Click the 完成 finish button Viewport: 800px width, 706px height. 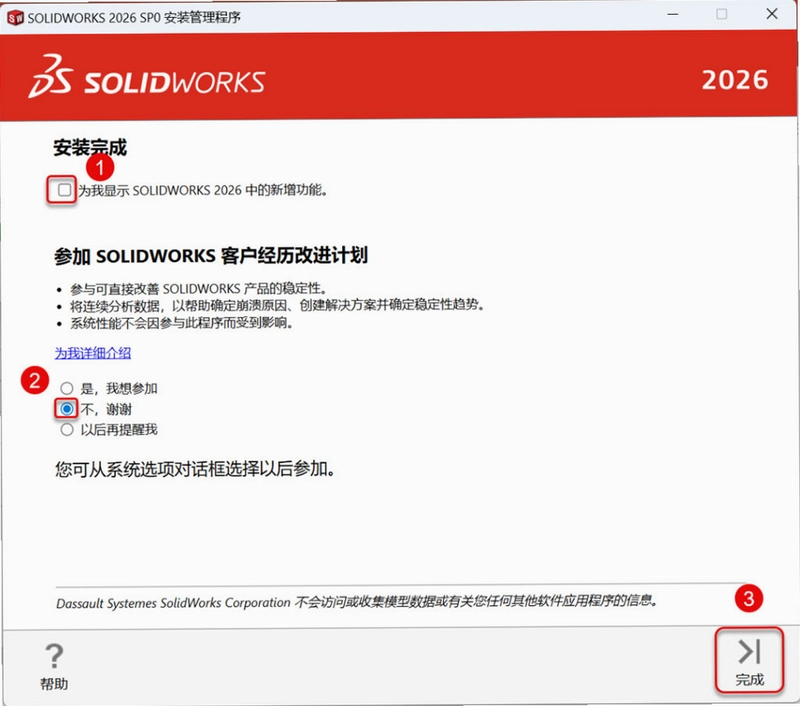[749, 661]
